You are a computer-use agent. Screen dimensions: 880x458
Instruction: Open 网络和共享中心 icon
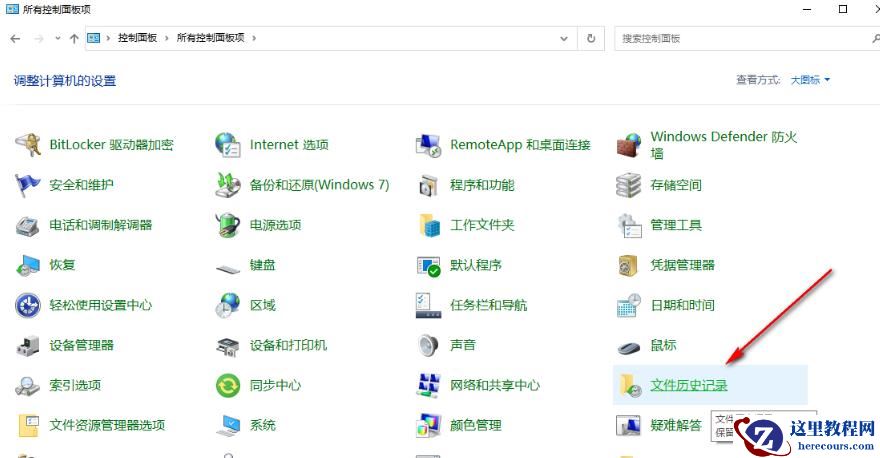(x=428, y=386)
